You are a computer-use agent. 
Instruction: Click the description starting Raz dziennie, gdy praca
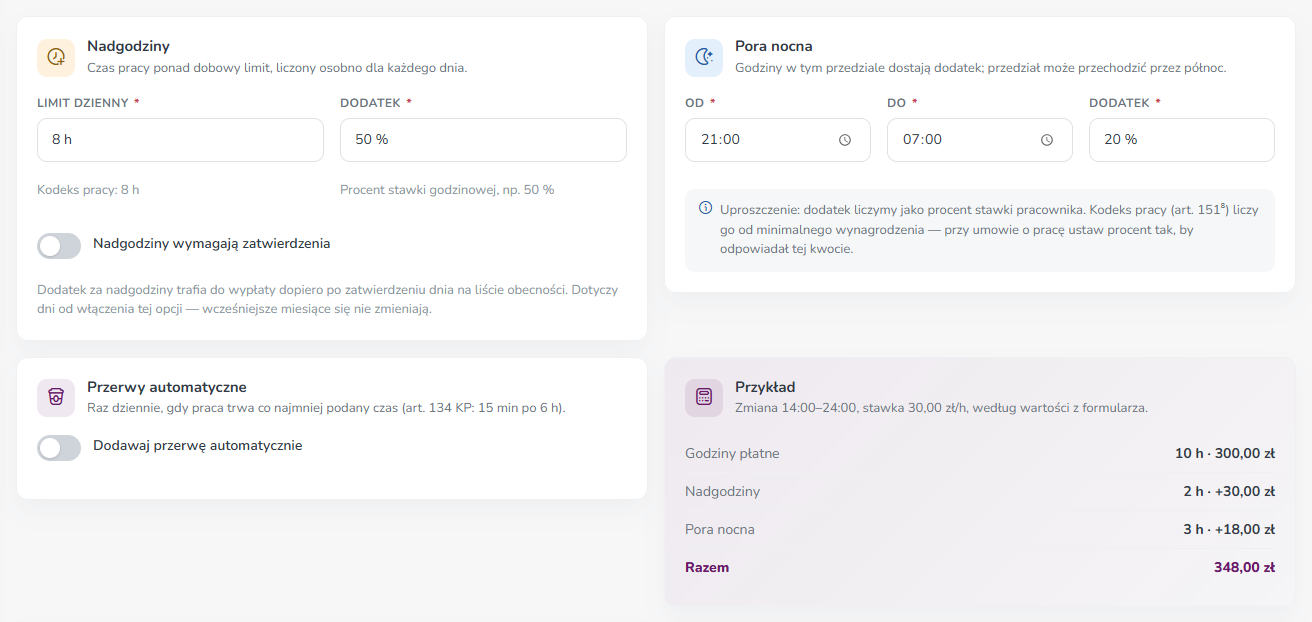click(326, 408)
